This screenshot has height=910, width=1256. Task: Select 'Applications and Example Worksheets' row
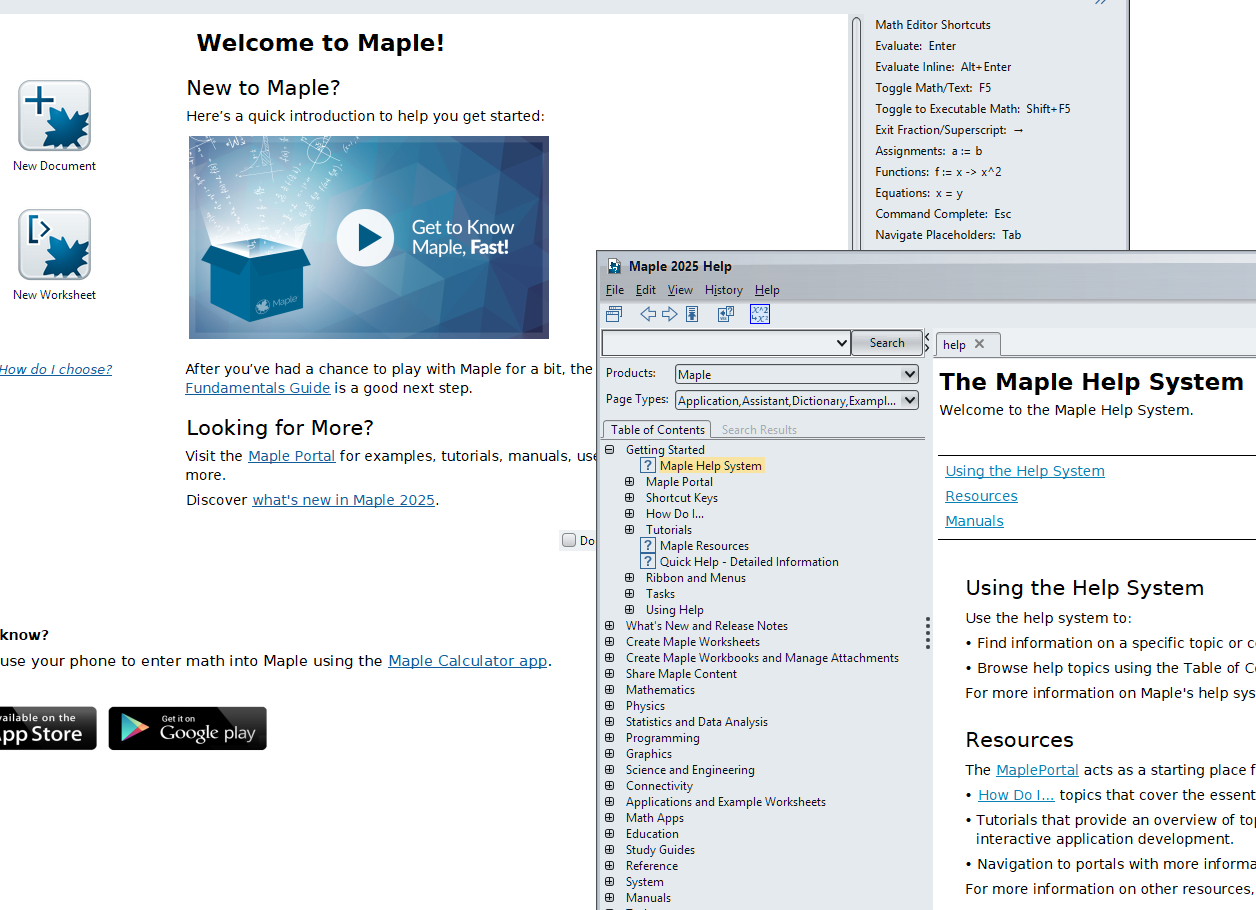click(726, 802)
